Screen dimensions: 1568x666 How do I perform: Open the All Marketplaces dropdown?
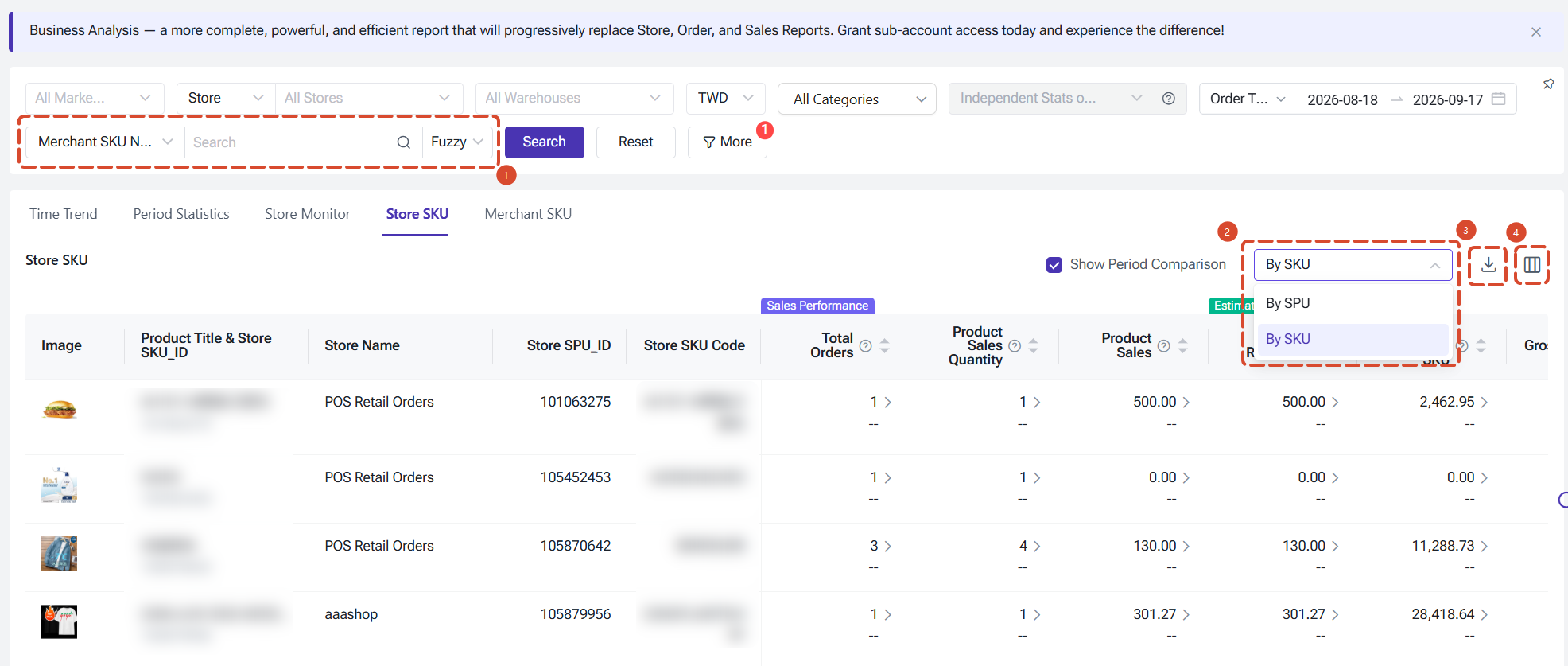95,99
